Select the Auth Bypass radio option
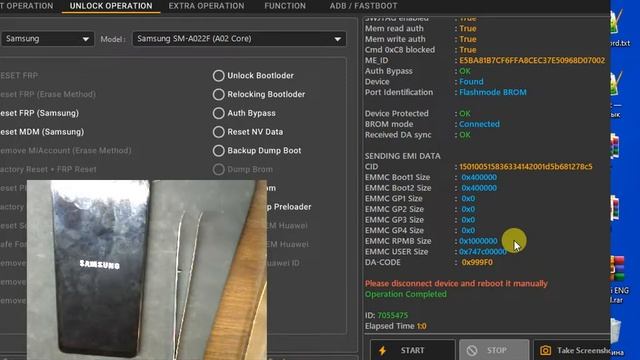Image resolution: width=640 pixels, height=360 pixels. click(x=218, y=113)
